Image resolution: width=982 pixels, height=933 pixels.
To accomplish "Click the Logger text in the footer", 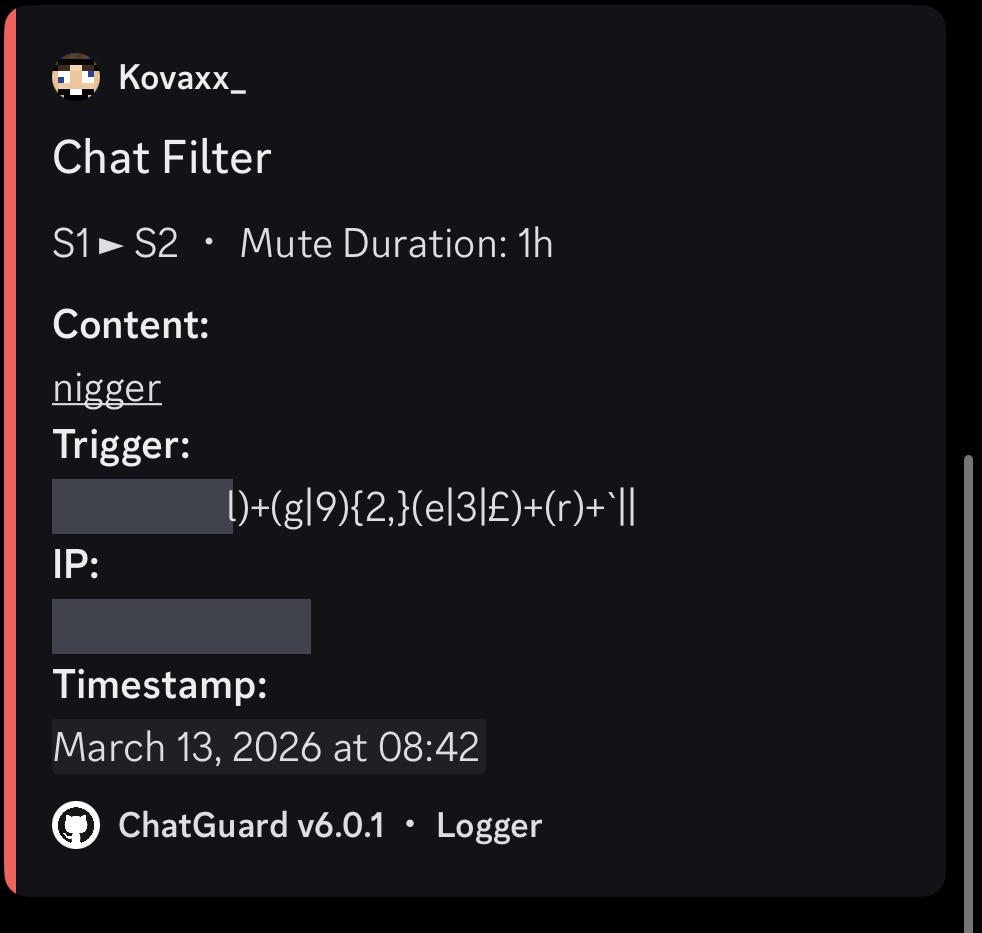I will [x=489, y=825].
